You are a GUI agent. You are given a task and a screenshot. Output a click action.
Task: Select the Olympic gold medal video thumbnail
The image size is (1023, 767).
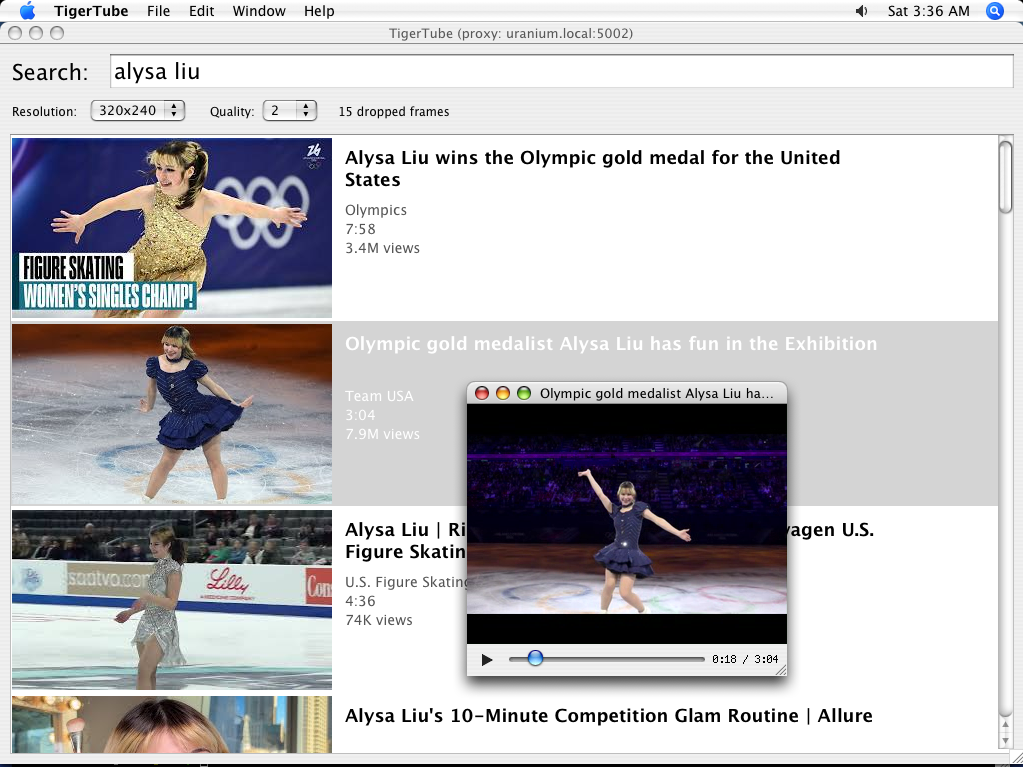[172, 228]
